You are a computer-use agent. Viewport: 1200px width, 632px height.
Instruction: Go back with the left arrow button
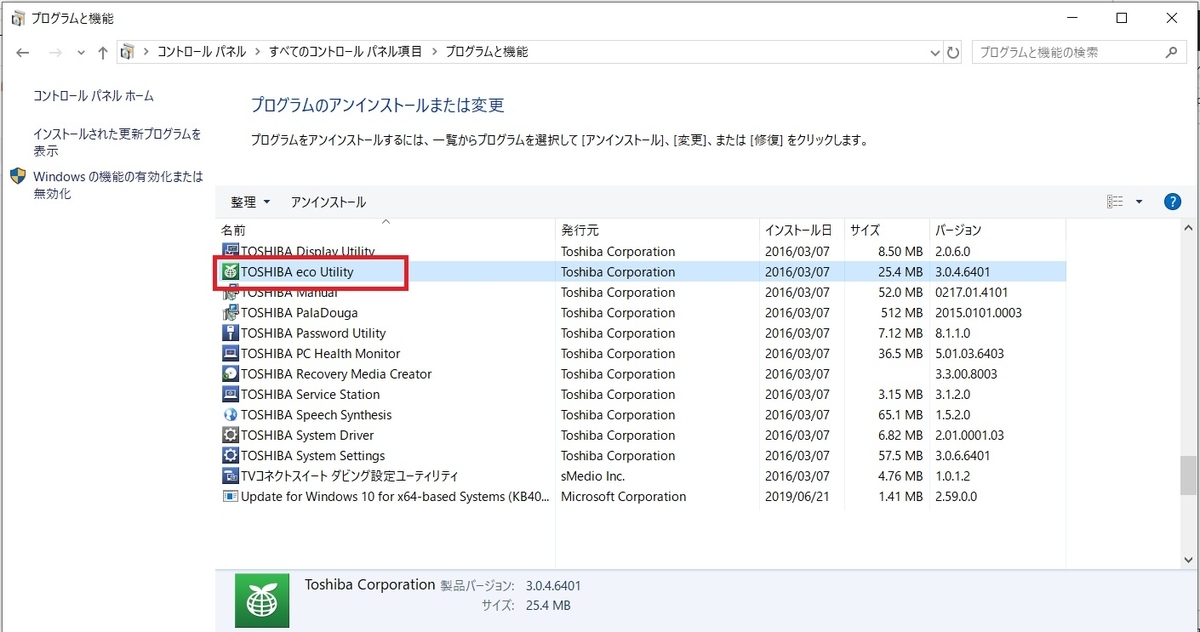coord(24,52)
